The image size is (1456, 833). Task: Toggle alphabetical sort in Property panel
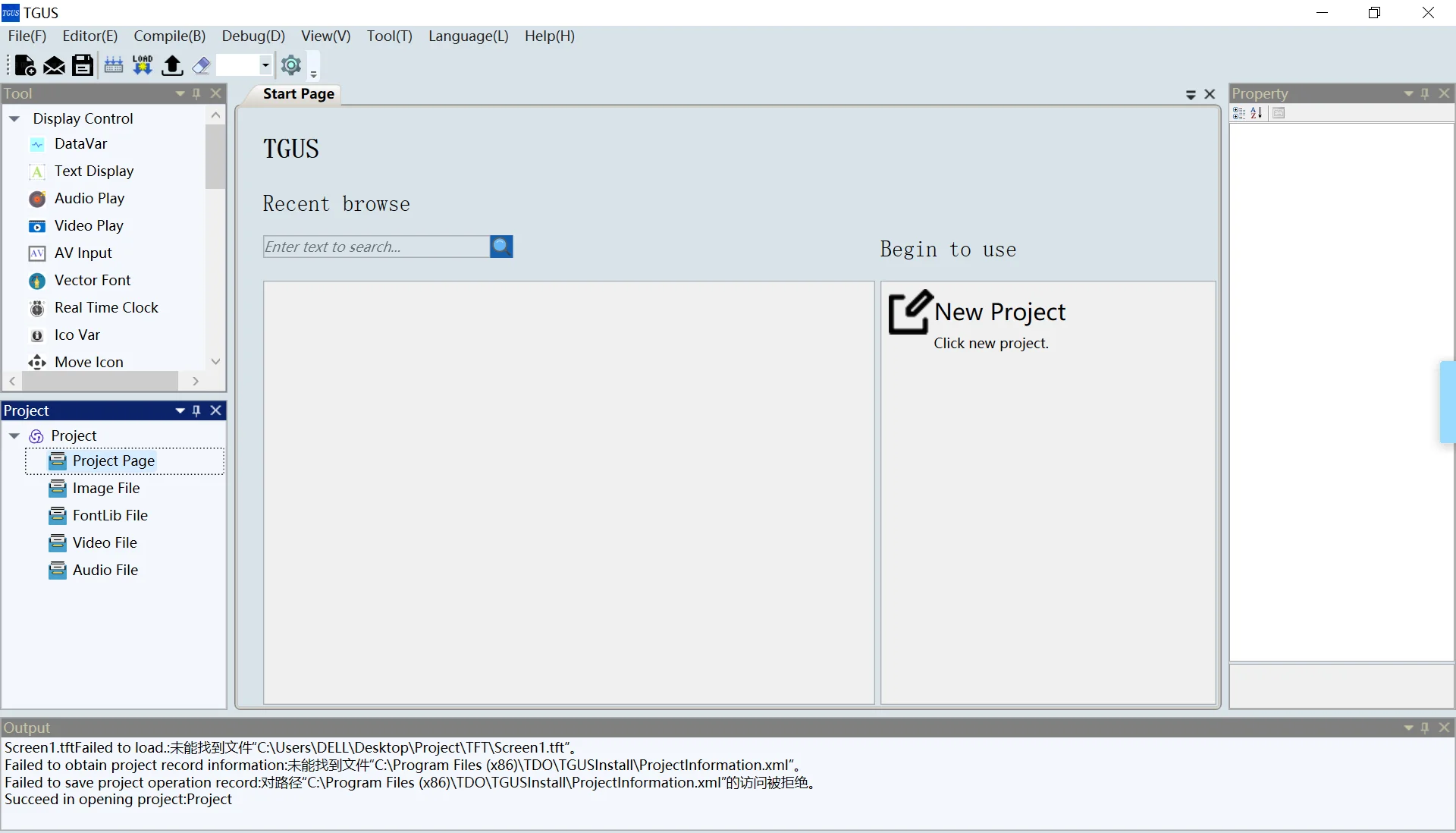tap(1257, 113)
